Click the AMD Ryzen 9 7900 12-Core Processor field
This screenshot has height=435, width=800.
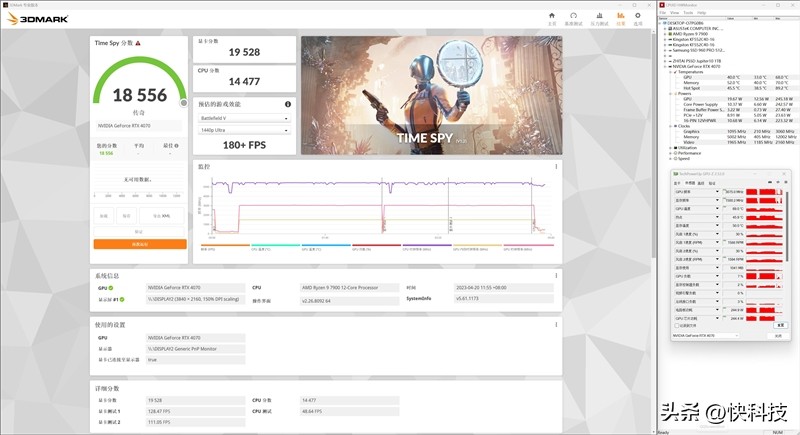pyautogui.click(x=349, y=288)
